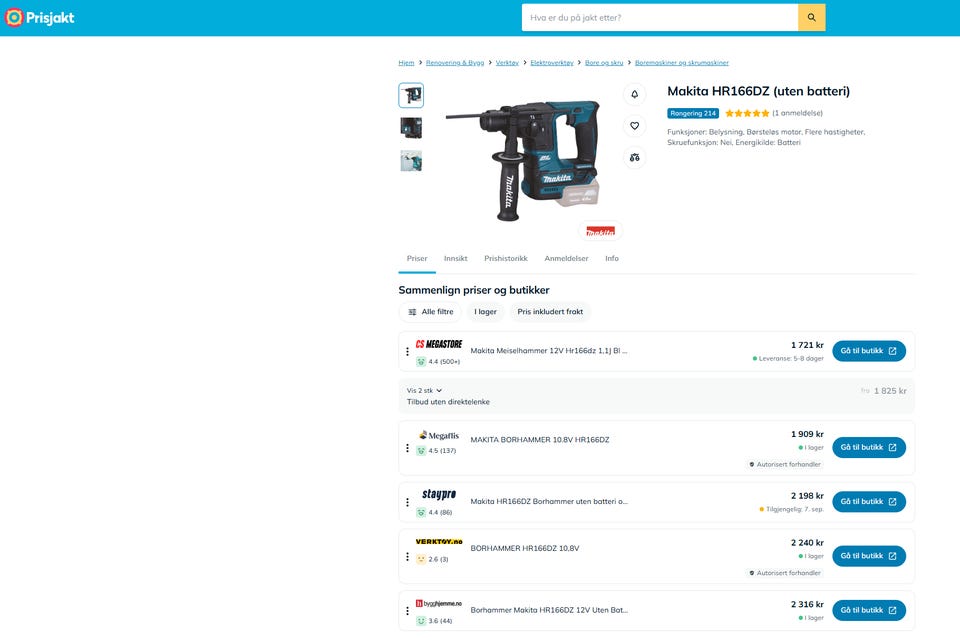Switch to the Prishistorikk tab

click(x=506, y=258)
